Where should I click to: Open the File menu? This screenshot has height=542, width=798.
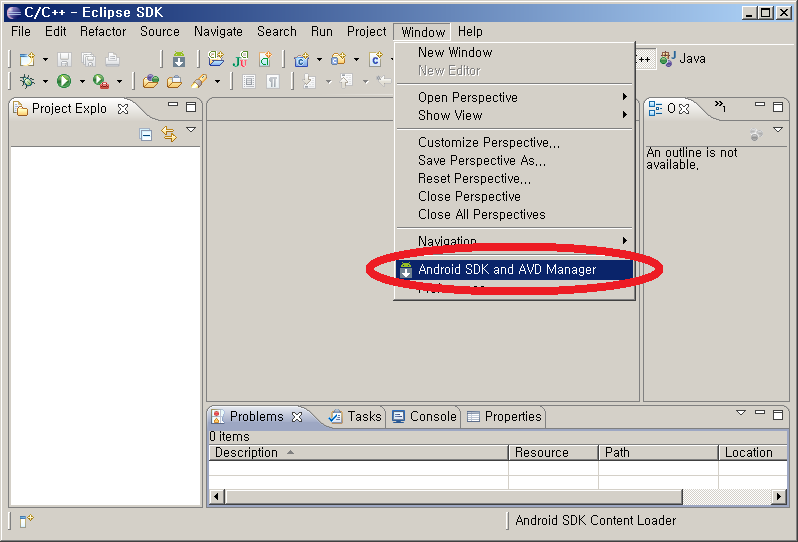click(21, 32)
